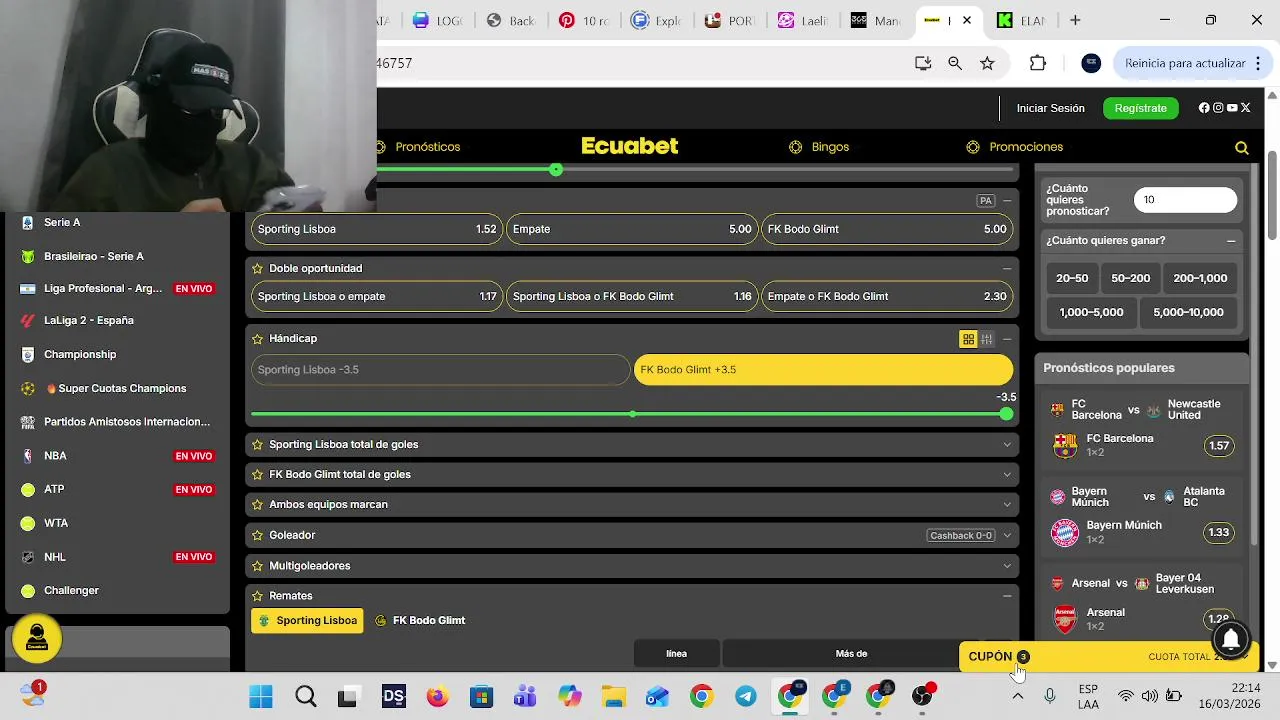This screenshot has width=1280, height=720.
Task: Star the Goleador market
Action: pyautogui.click(x=258, y=535)
